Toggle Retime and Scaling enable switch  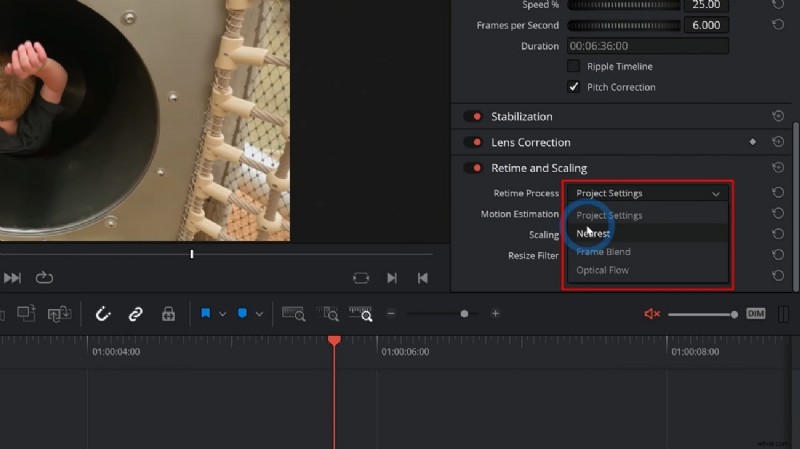pyautogui.click(x=473, y=168)
